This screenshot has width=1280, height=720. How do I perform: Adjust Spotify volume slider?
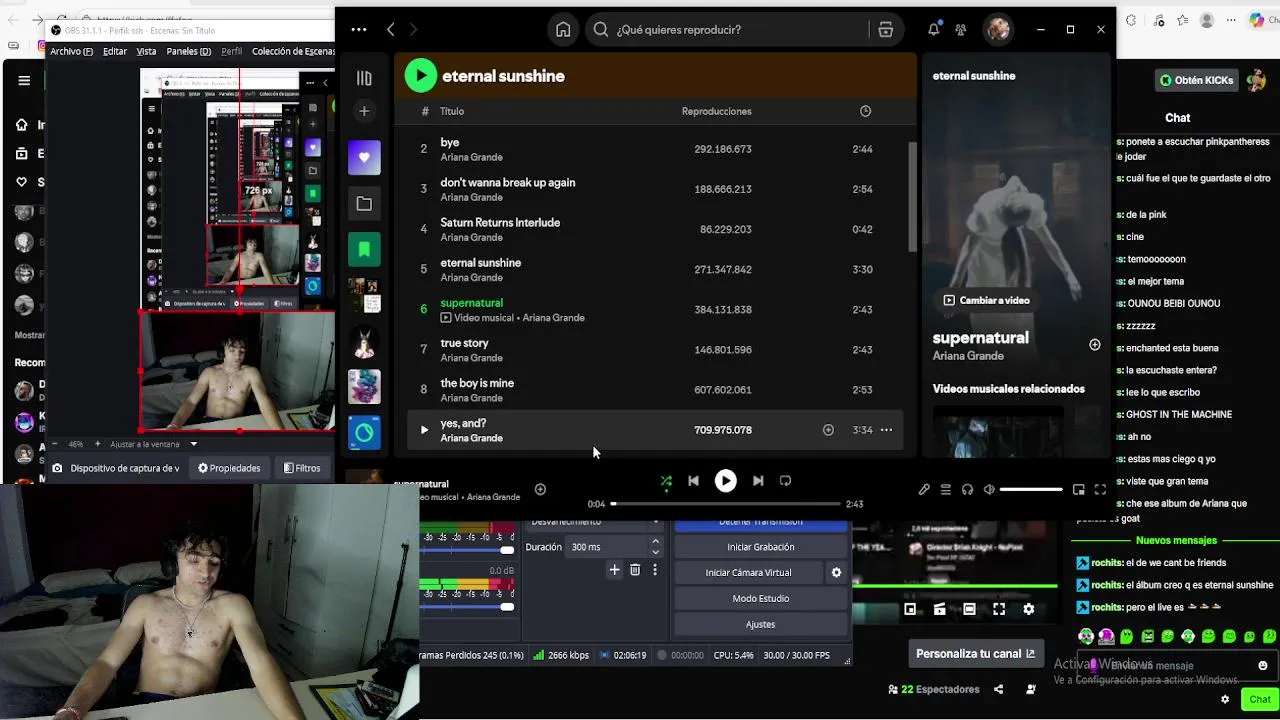coord(1031,490)
